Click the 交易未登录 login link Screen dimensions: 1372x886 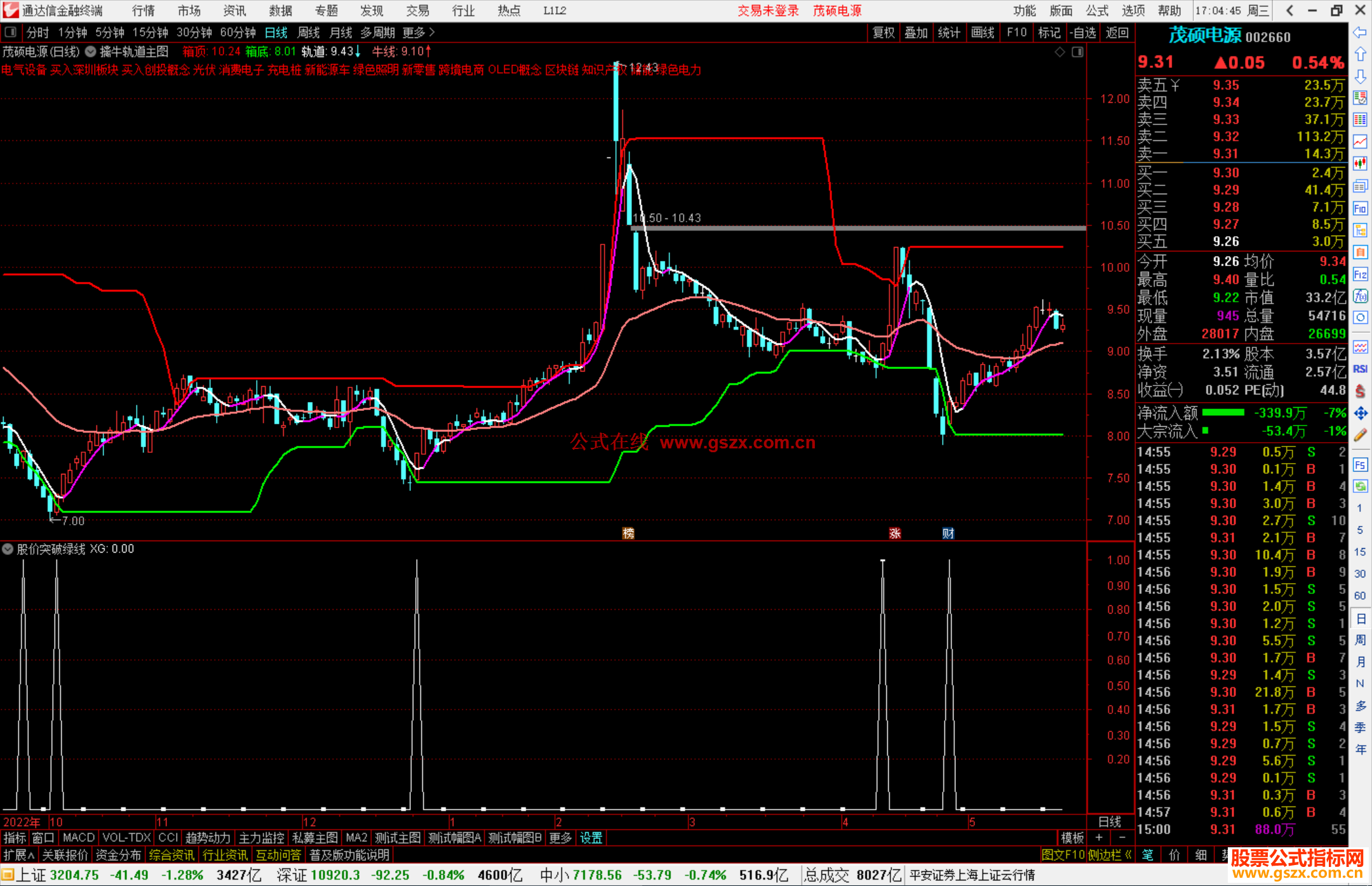coord(769,11)
